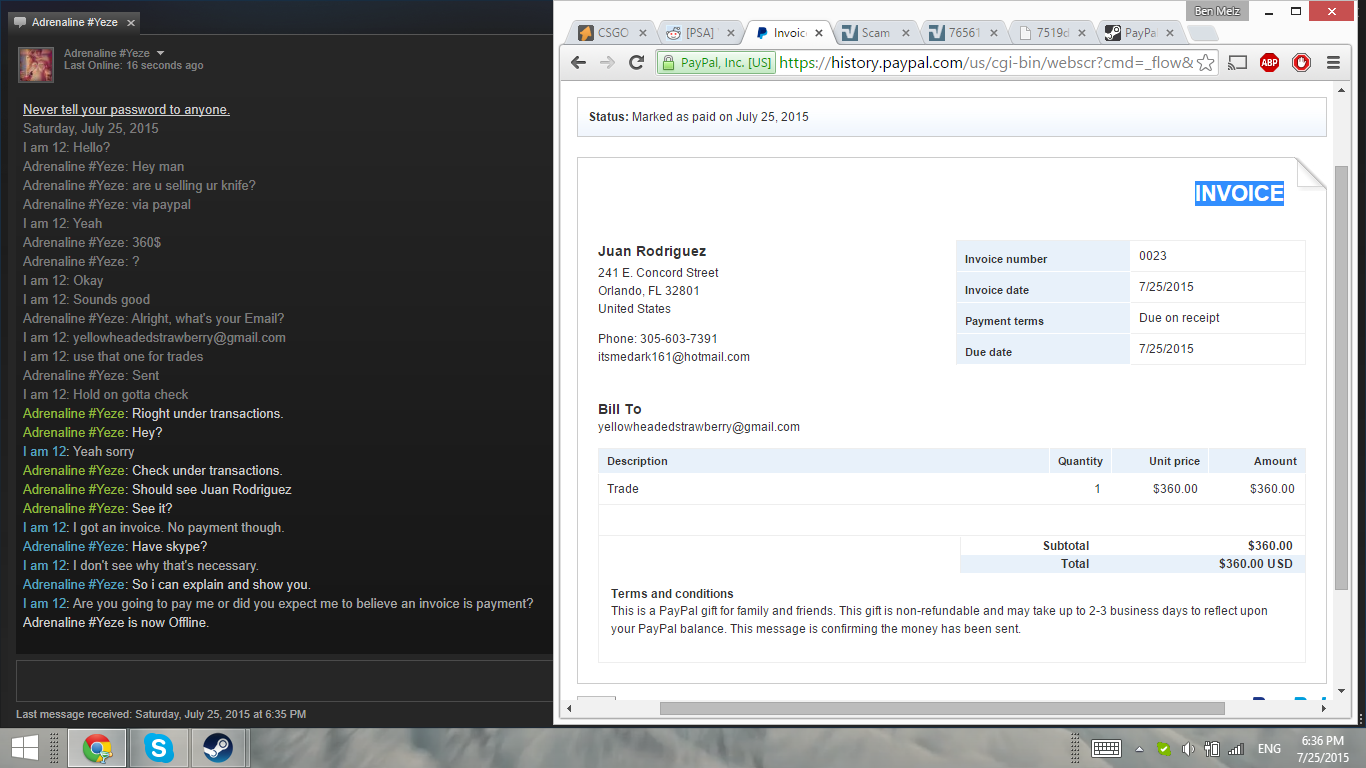Open the Chrome hamburger menu

click(1333, 62)
